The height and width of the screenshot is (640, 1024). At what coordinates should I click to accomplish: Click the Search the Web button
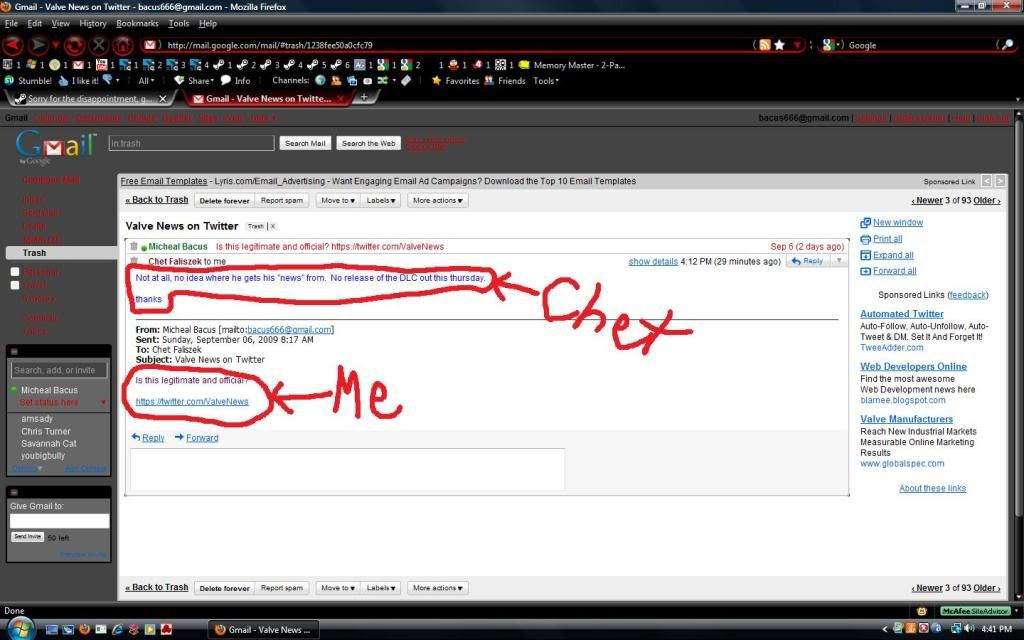[x=368, y=143]
